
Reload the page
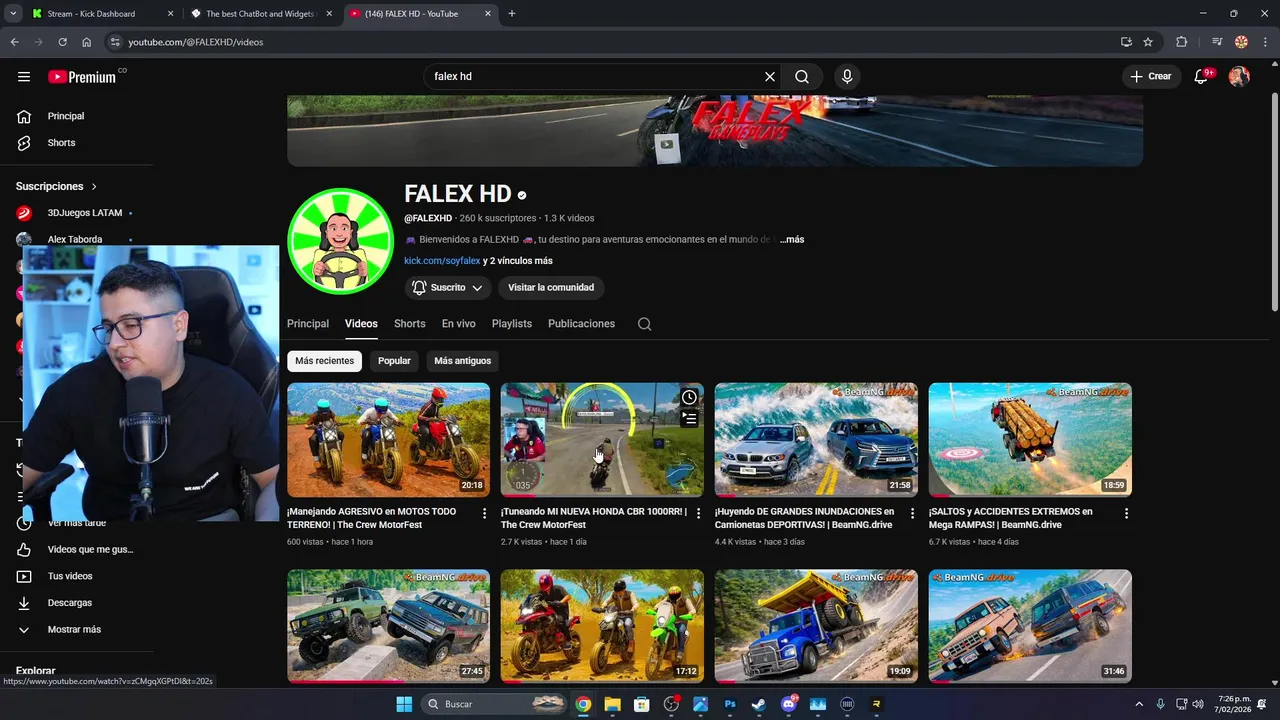pyautogui.click(x=62, y=42)
